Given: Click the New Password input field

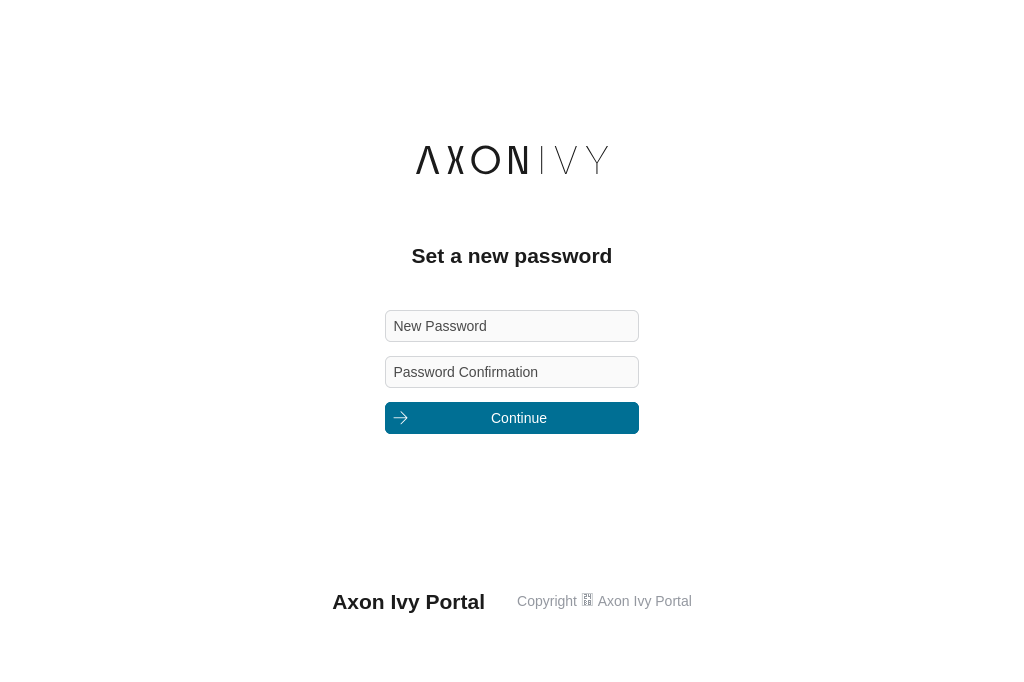Looking at the screenshot, I should (511, 326).
